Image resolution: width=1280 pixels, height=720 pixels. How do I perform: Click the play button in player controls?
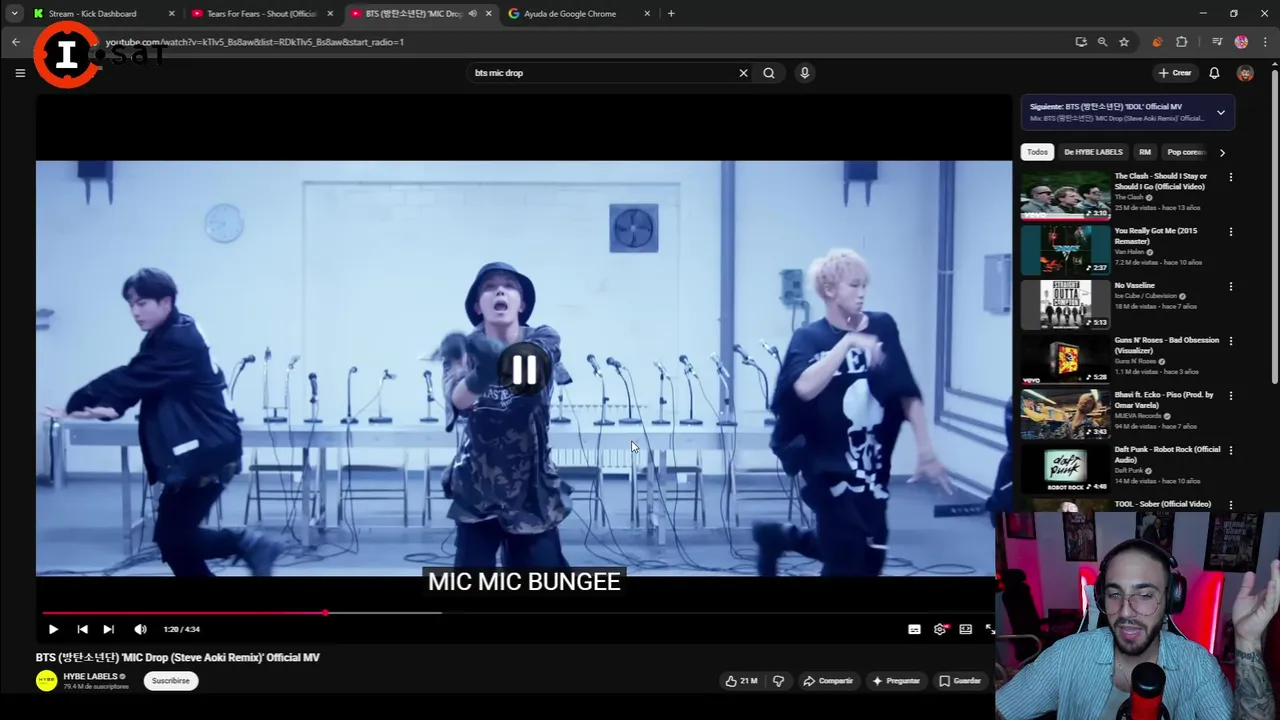pyautogui.click(x=53, y=629)
